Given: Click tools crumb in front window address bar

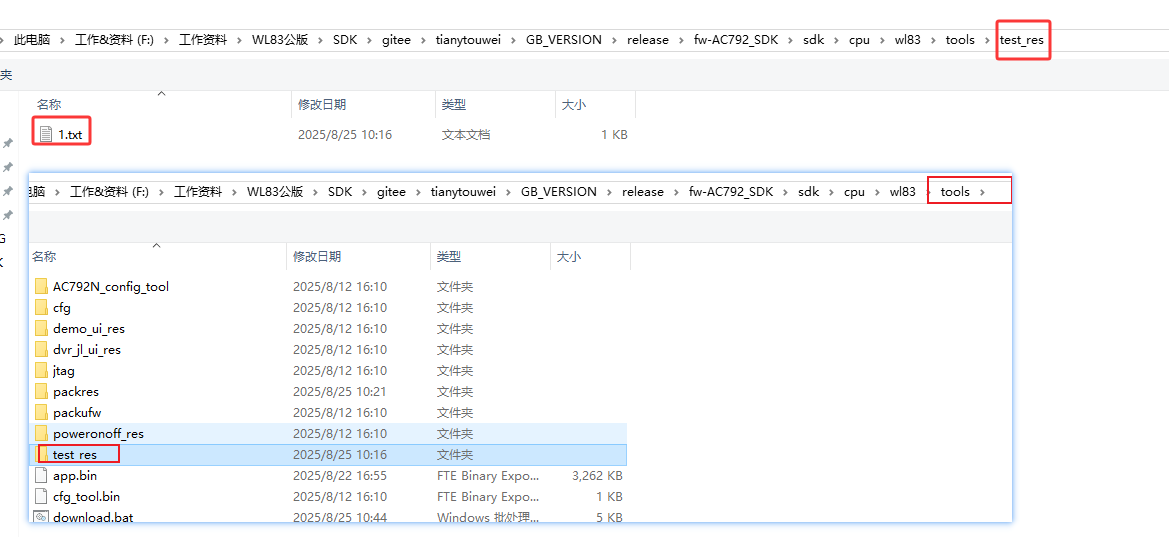Looking at the screenshot, I should pyautogui.click(x=955, y=192).
